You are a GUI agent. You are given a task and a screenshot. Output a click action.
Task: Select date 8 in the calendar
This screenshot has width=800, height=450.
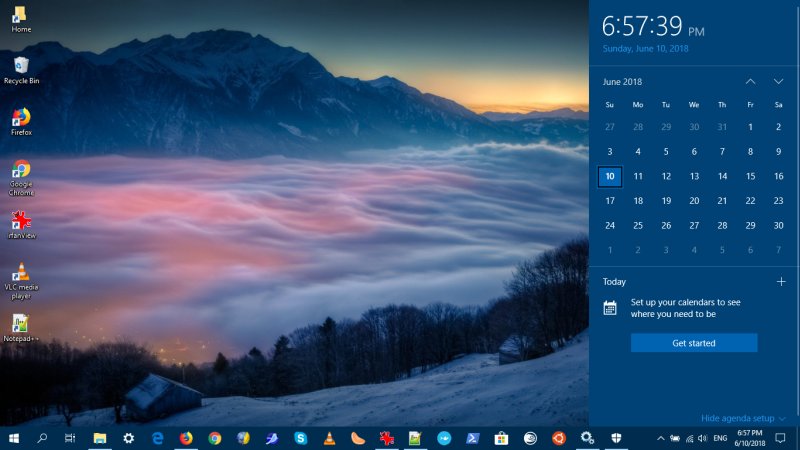click(750, 152)
